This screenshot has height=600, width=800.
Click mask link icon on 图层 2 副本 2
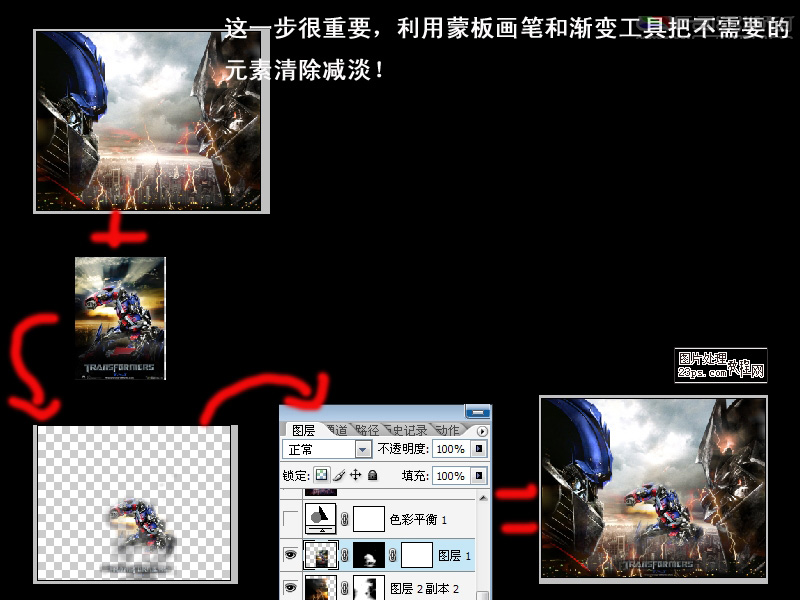[344, 588]
